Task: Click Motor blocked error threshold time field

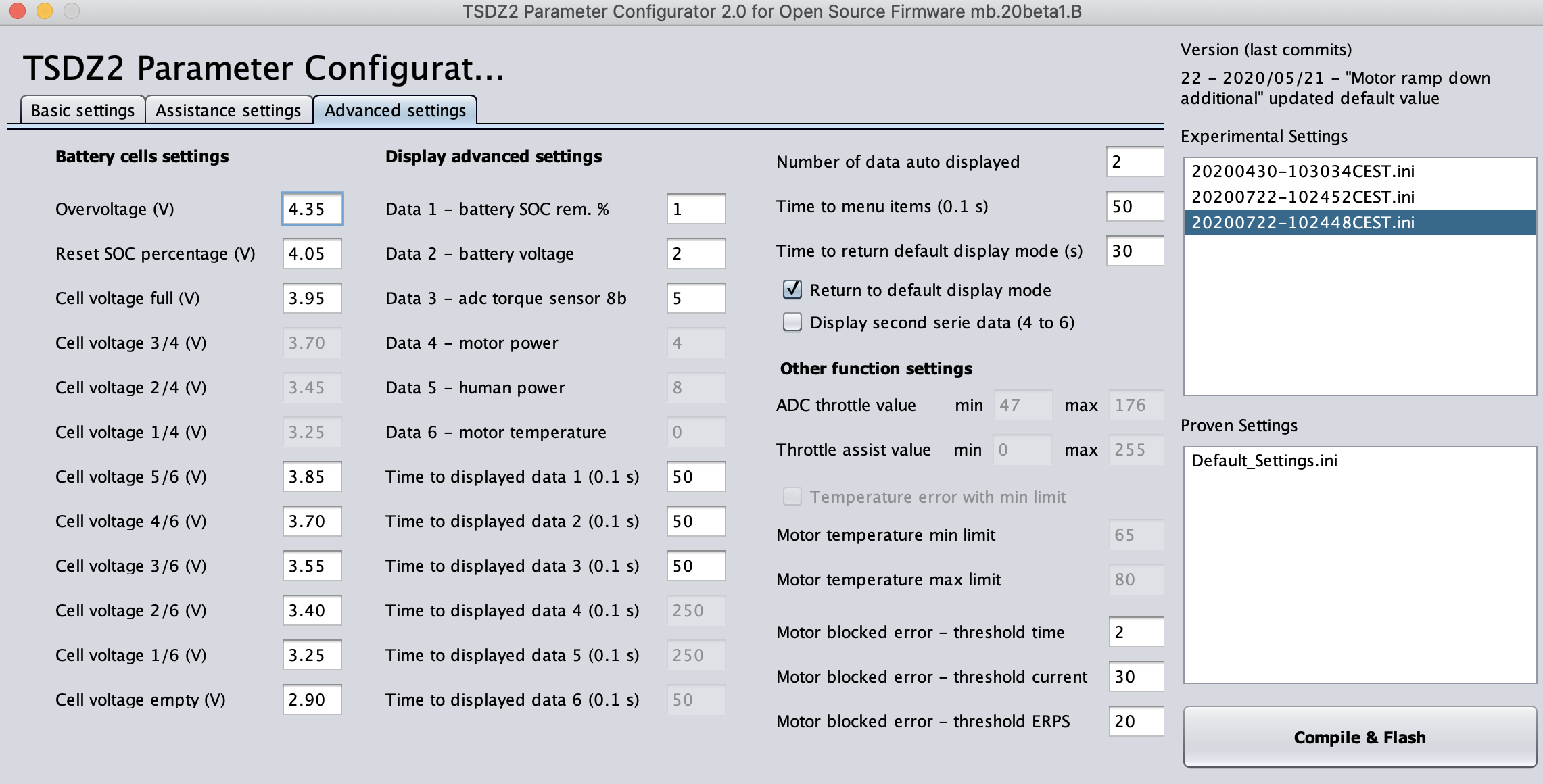Action: point(1137,632)
